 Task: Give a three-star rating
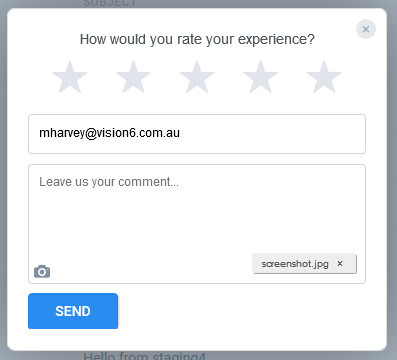click(197, 77)
